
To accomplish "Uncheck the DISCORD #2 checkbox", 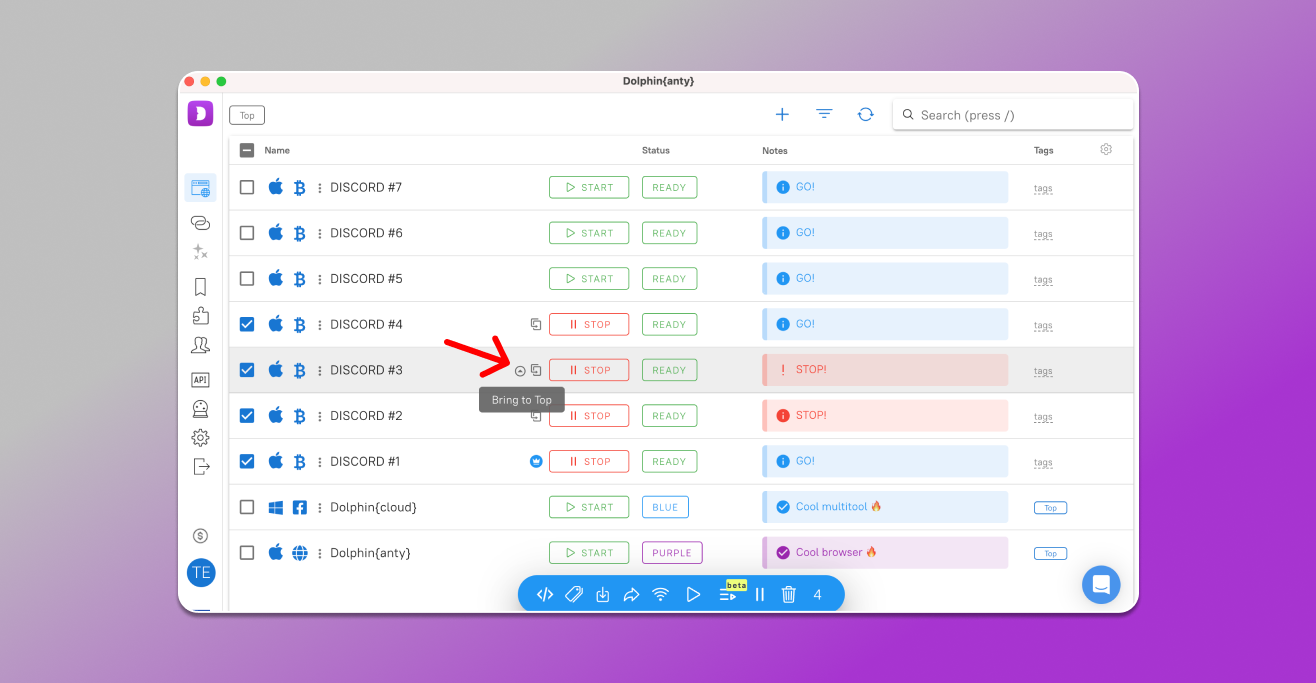I will pos(247,416).
